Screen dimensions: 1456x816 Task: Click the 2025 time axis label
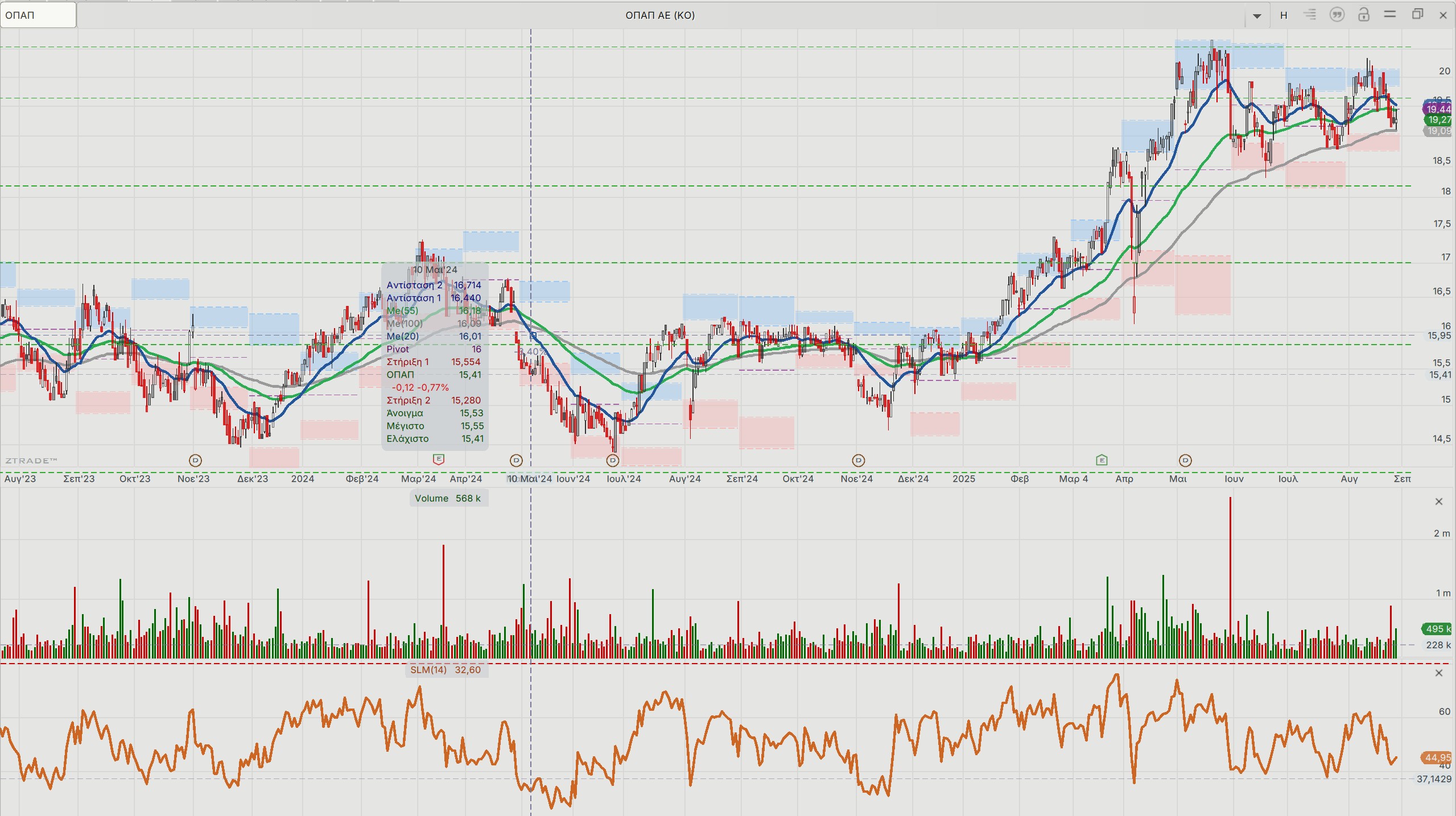964,479
